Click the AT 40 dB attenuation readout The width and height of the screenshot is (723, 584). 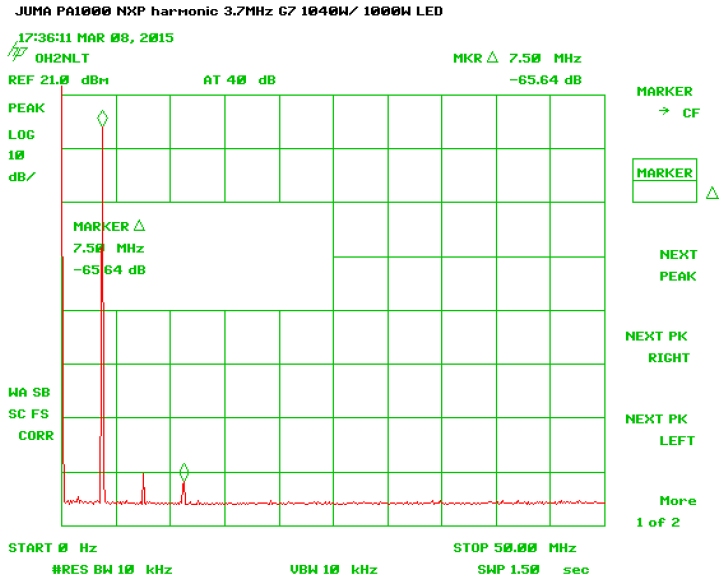pyautogui.click(x=239, y=80)
